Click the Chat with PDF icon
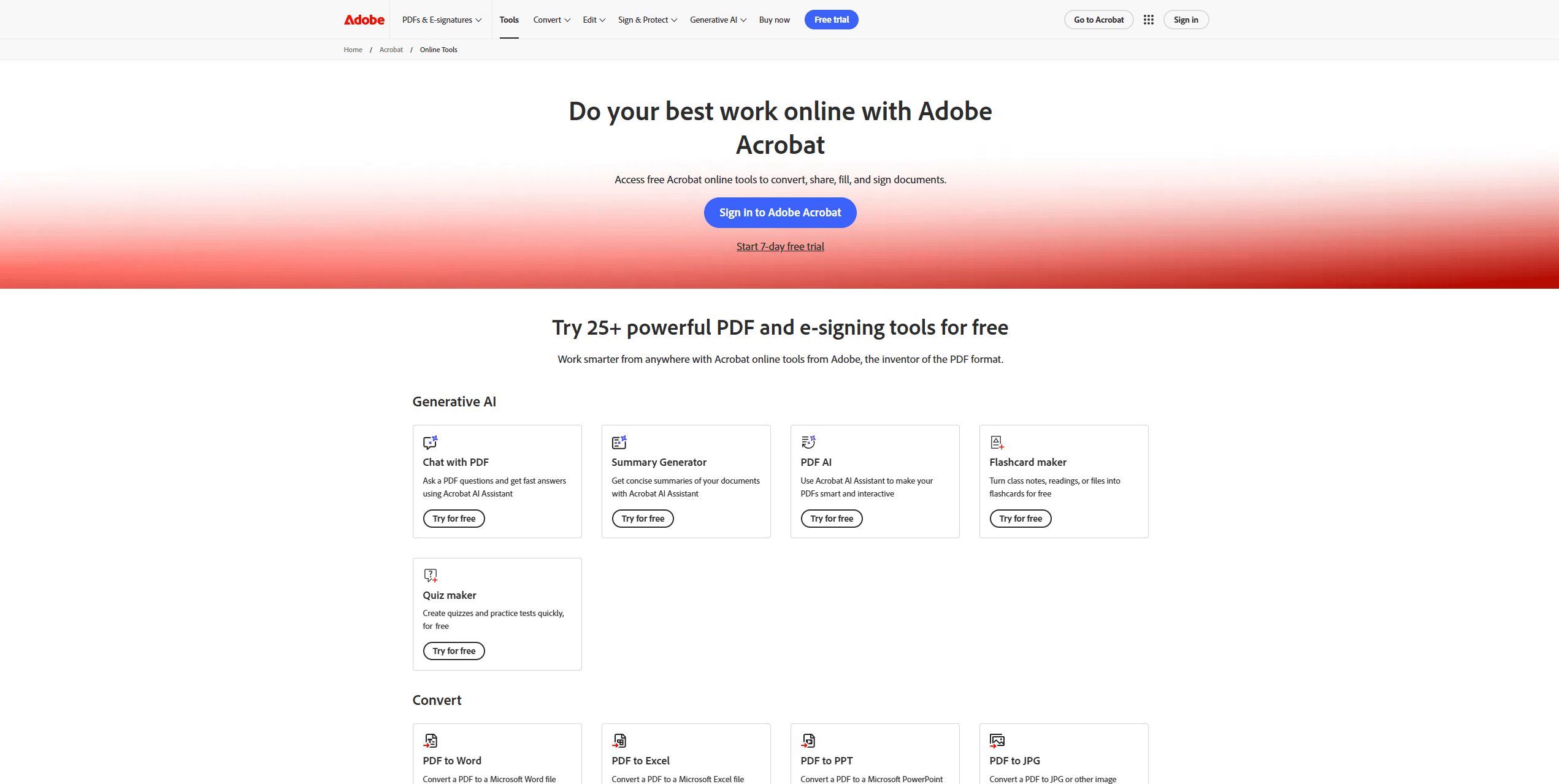The image size is (1559, 784). click(x=430, y=442)
